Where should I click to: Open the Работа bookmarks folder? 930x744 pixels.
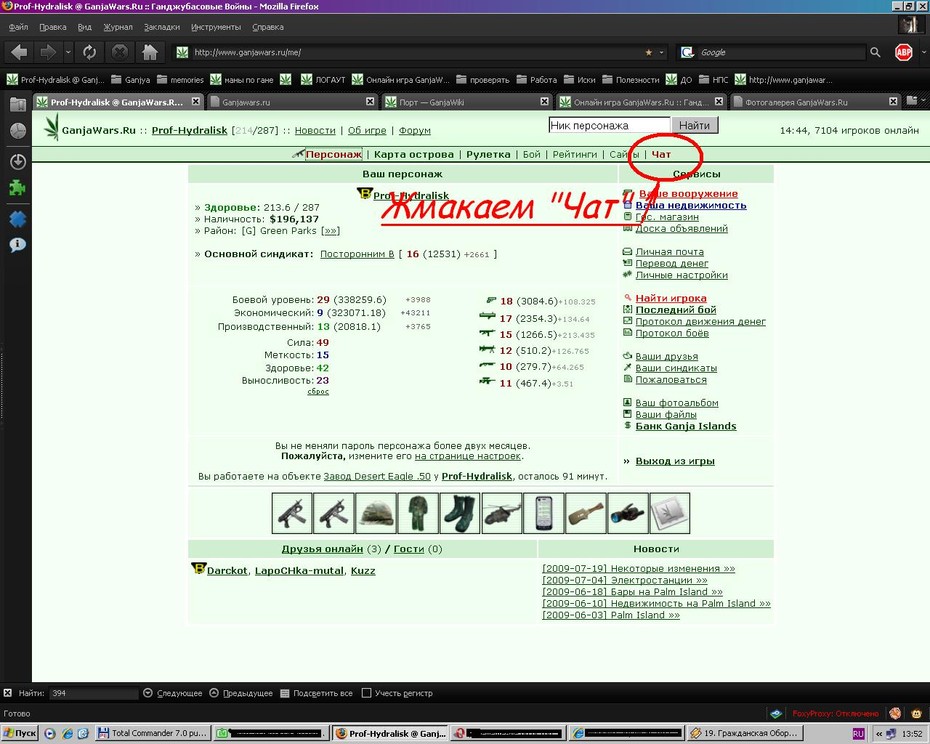(537, 80)
